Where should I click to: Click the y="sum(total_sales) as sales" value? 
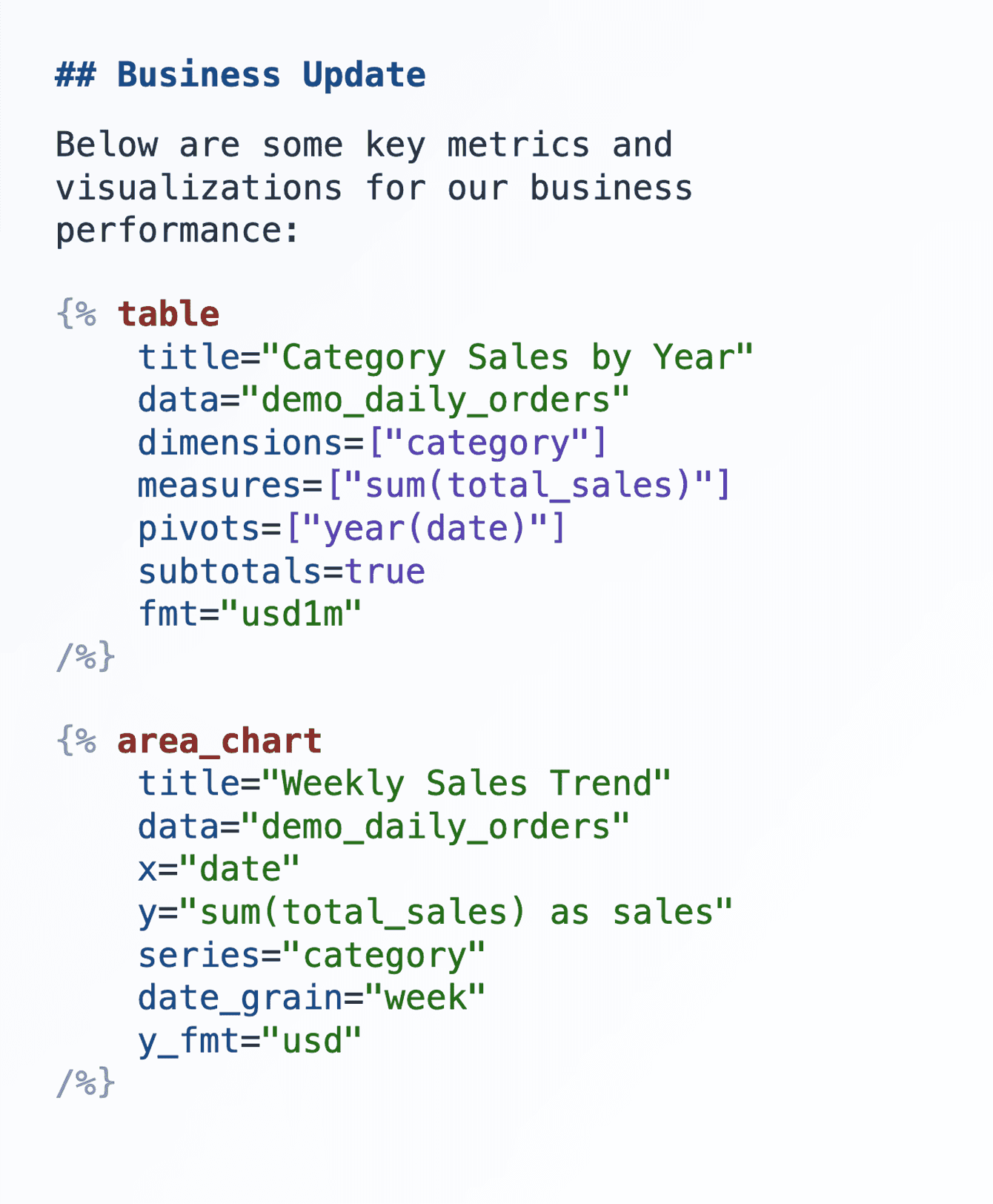(x=455, y=912)
